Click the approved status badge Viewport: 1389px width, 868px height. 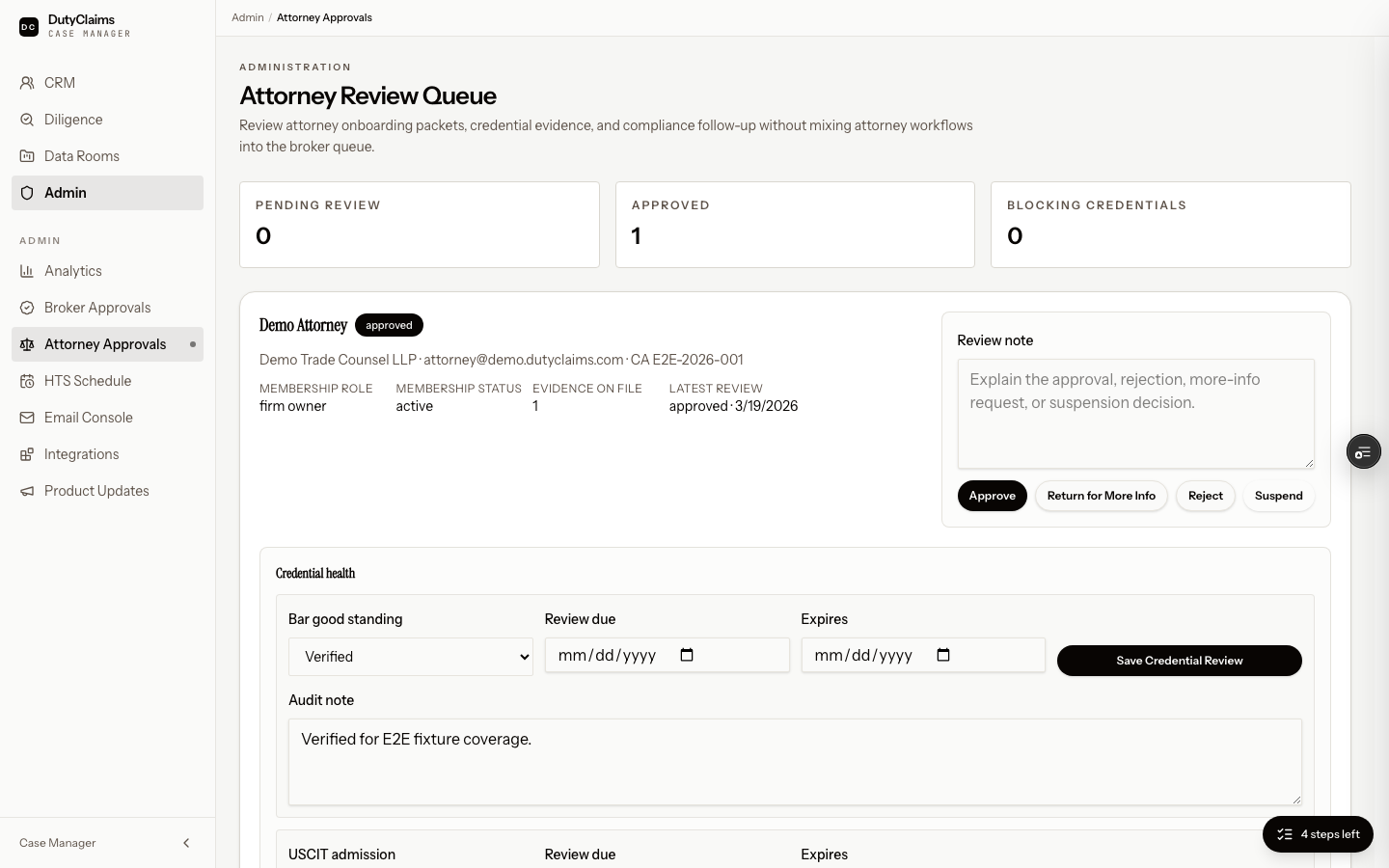pos(389,325)
